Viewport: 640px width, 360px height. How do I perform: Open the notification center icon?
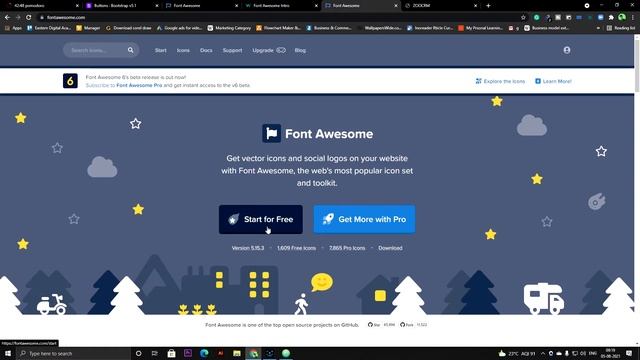point(629,353)
